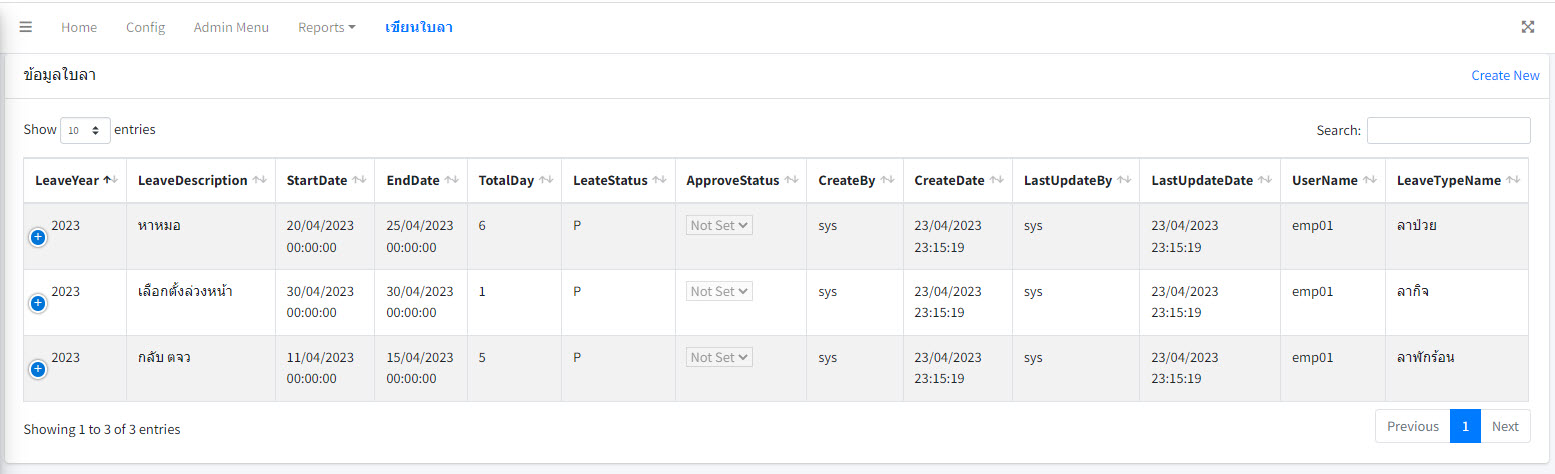1555x474 pixels.
Task: Open the hamburger sidebar menu
Action: pyautogui.click(x=26, y=27)
